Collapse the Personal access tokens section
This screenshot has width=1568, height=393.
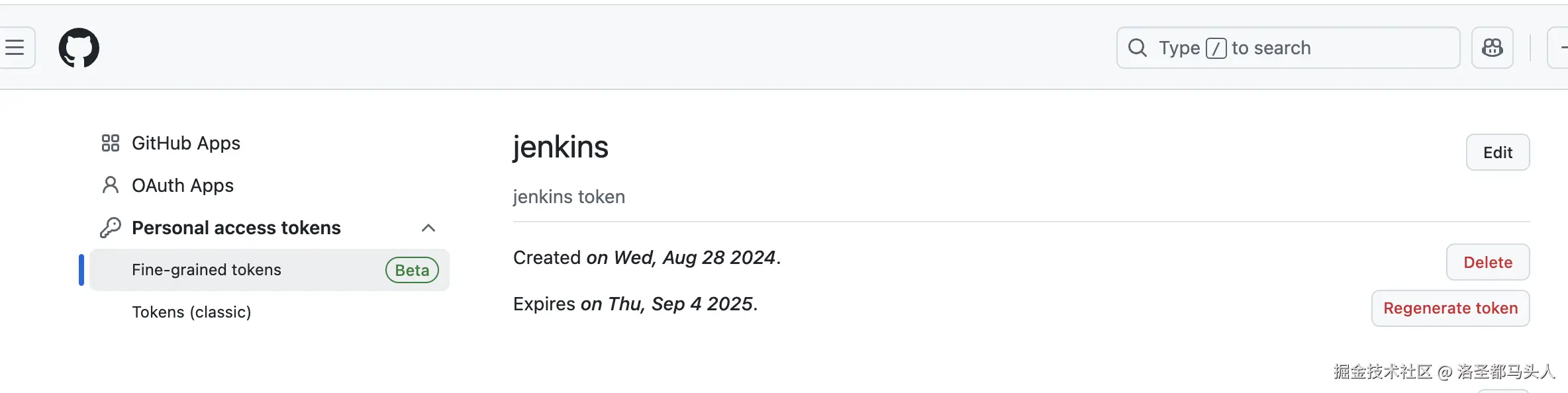coord(428,228)
